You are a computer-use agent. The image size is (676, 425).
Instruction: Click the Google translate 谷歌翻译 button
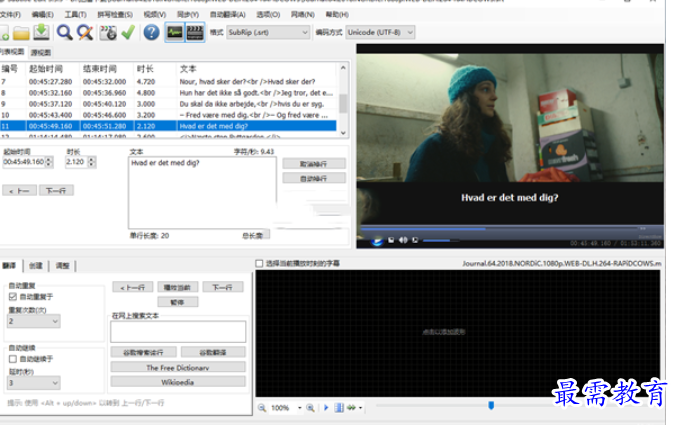click(213, 353)
